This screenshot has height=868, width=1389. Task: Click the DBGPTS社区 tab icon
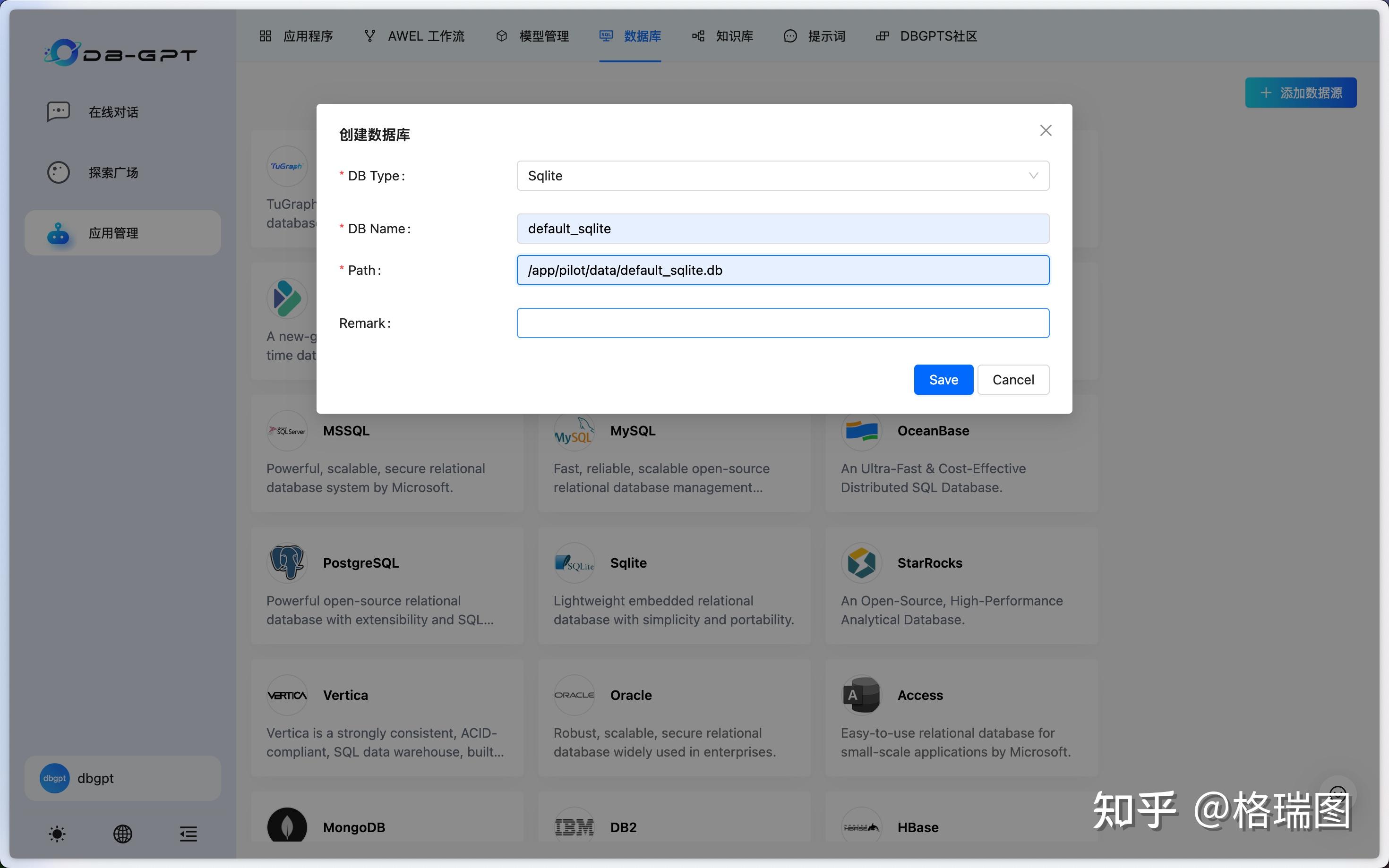click(x=882, y=36)
